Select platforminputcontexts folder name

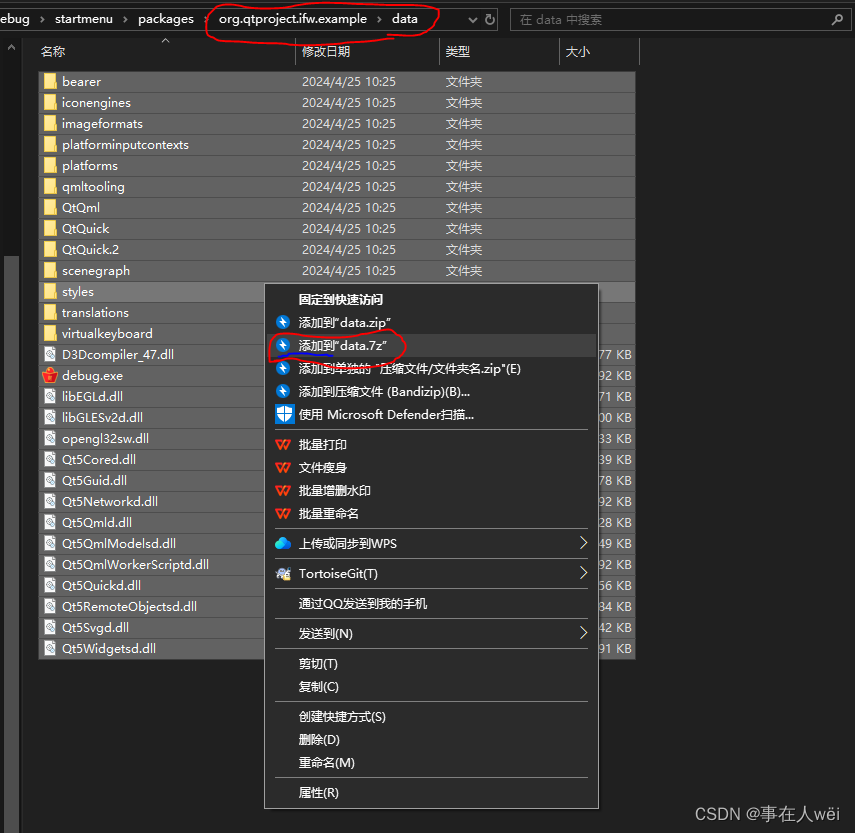pos(125,145)
